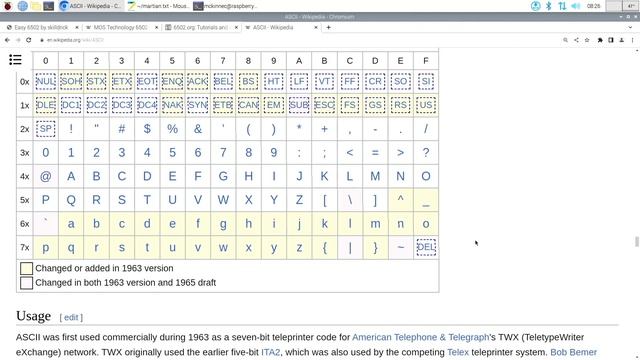
Task: Follow the ITA2 link
Action: pos(271,352)
